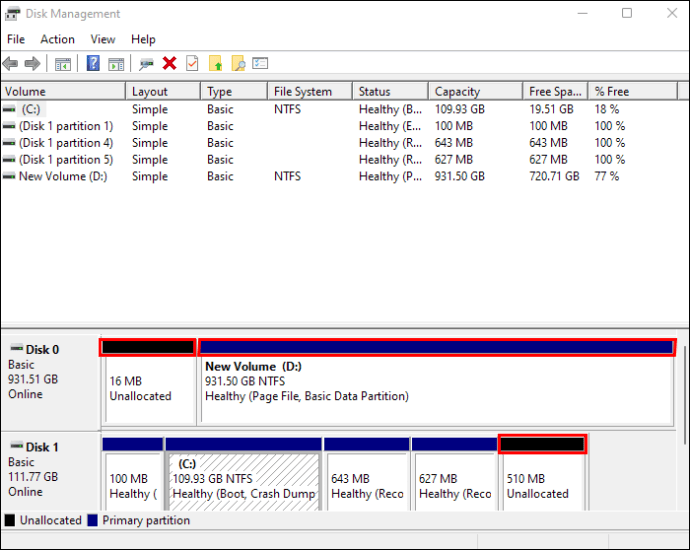Click the Disk 1 drive icon
This screenshot has height=550, width=690.
[x=17, y=446]
